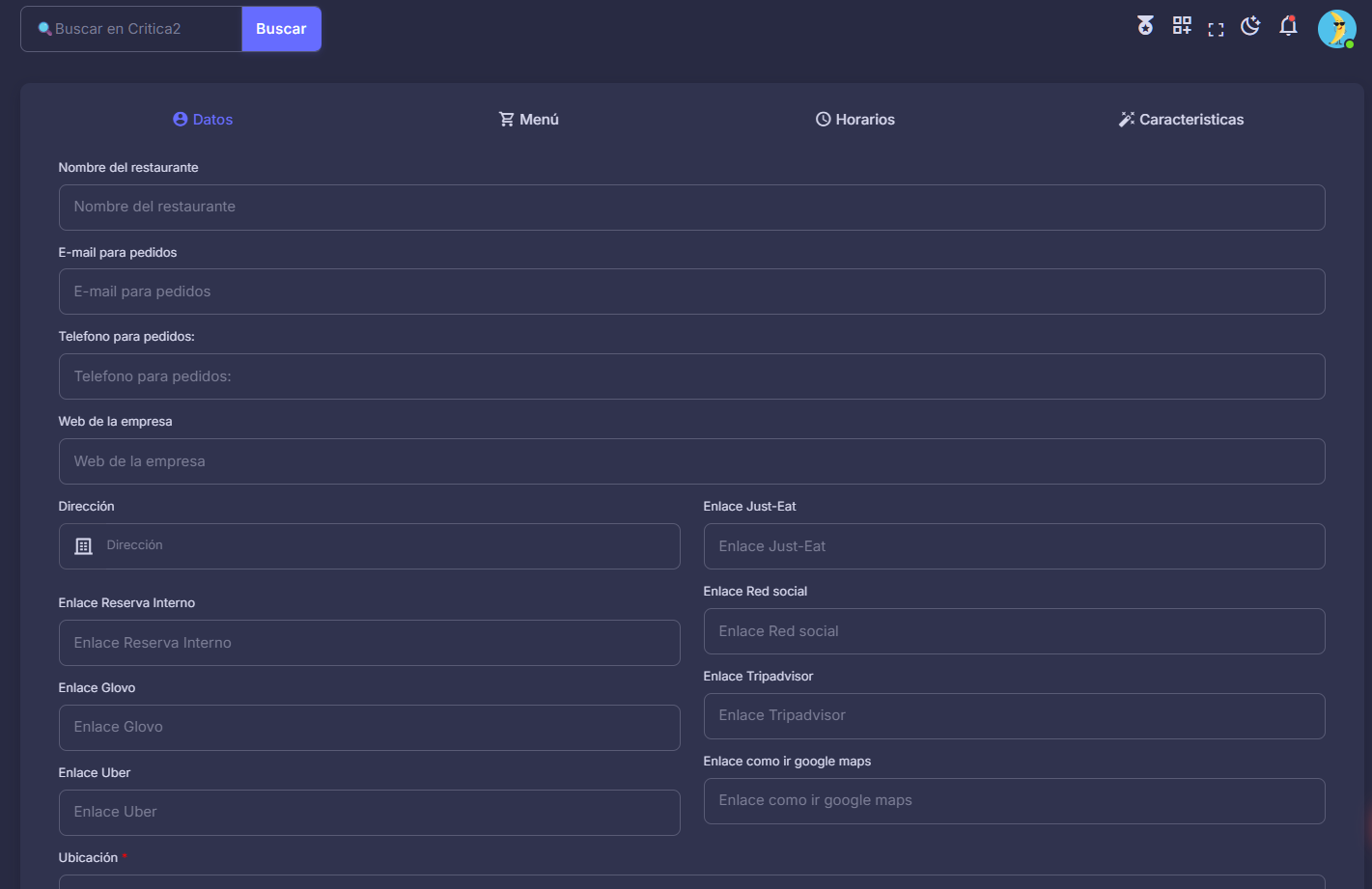Viewport: 1372px width, 889px height.
Task: Click the search magnifier icon
Action: pyautogui.click(x=44, y=29)
